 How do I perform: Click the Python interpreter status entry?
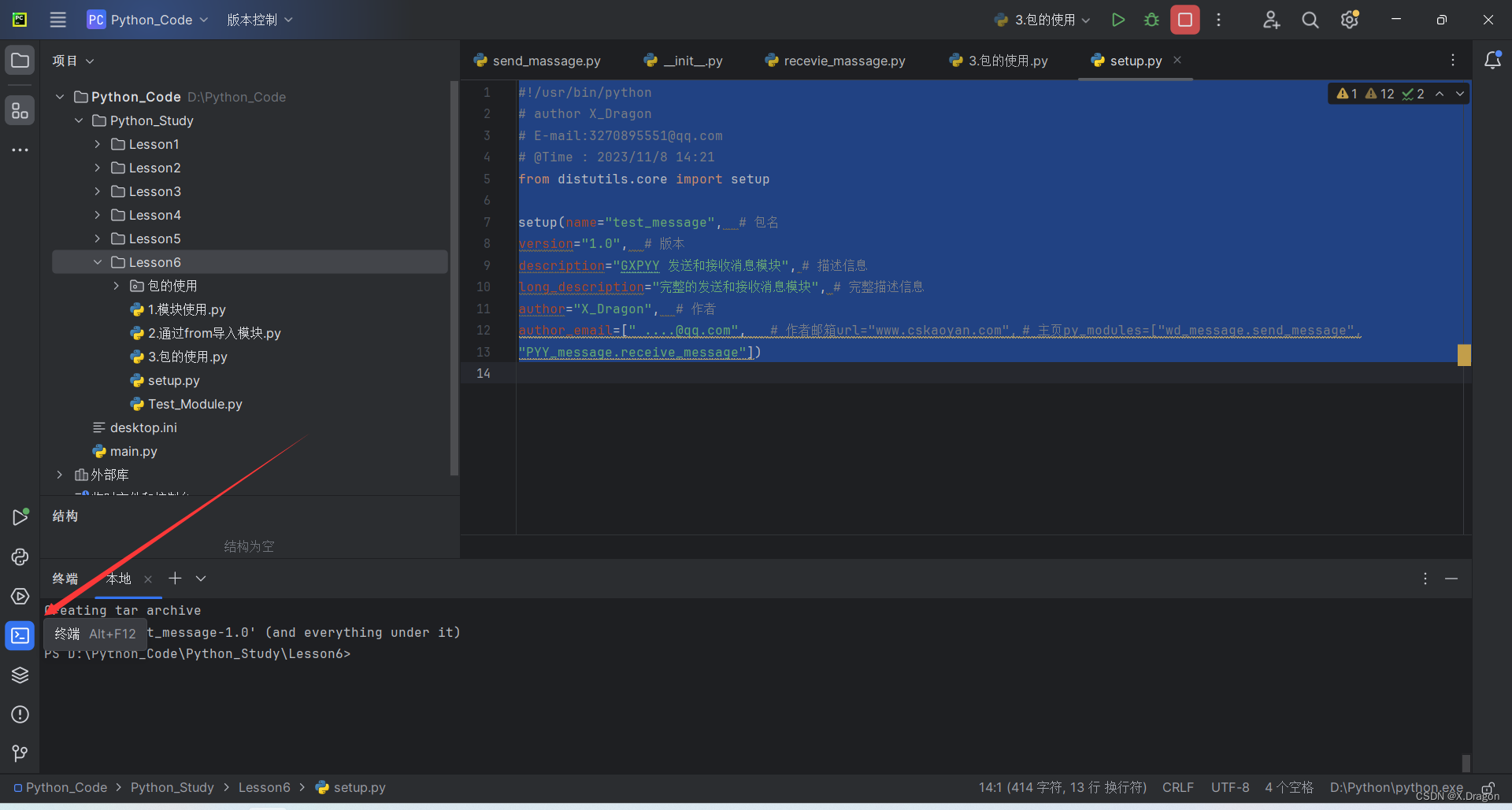click(1396, 787)
